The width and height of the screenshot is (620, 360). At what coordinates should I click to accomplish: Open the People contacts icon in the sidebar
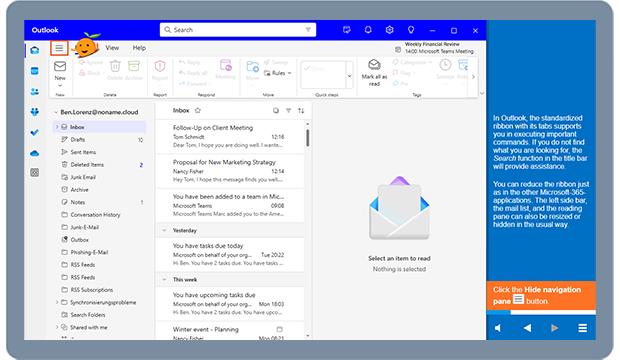[35, 91]
